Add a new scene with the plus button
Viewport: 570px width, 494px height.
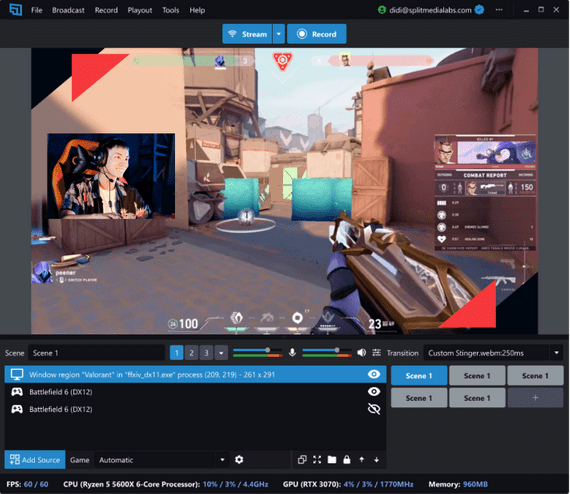(x=535, y=398)
